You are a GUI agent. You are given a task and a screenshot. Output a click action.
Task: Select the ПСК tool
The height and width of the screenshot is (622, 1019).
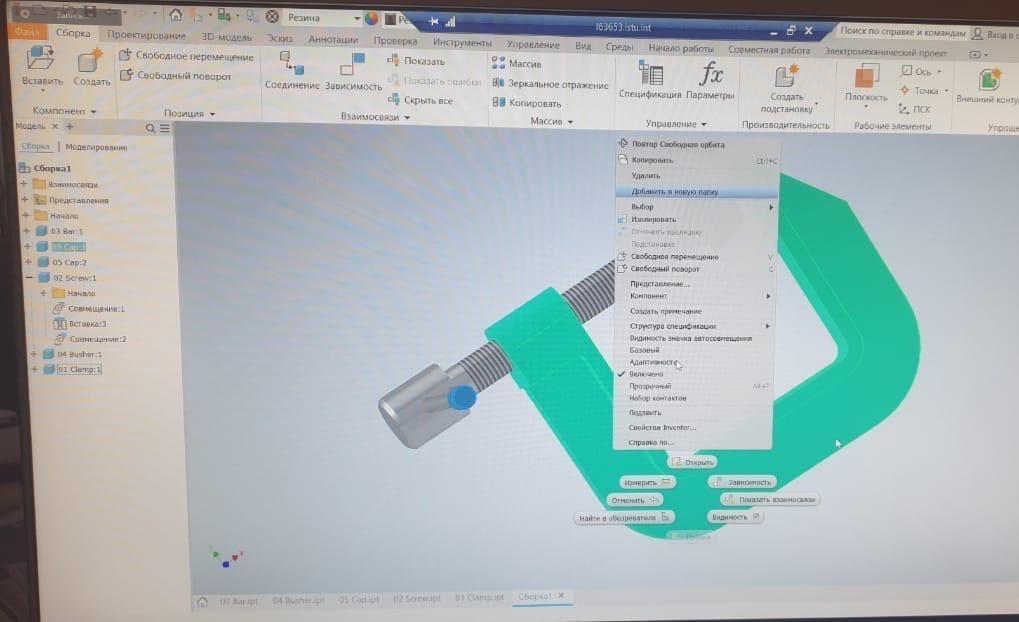click(914, 109)
